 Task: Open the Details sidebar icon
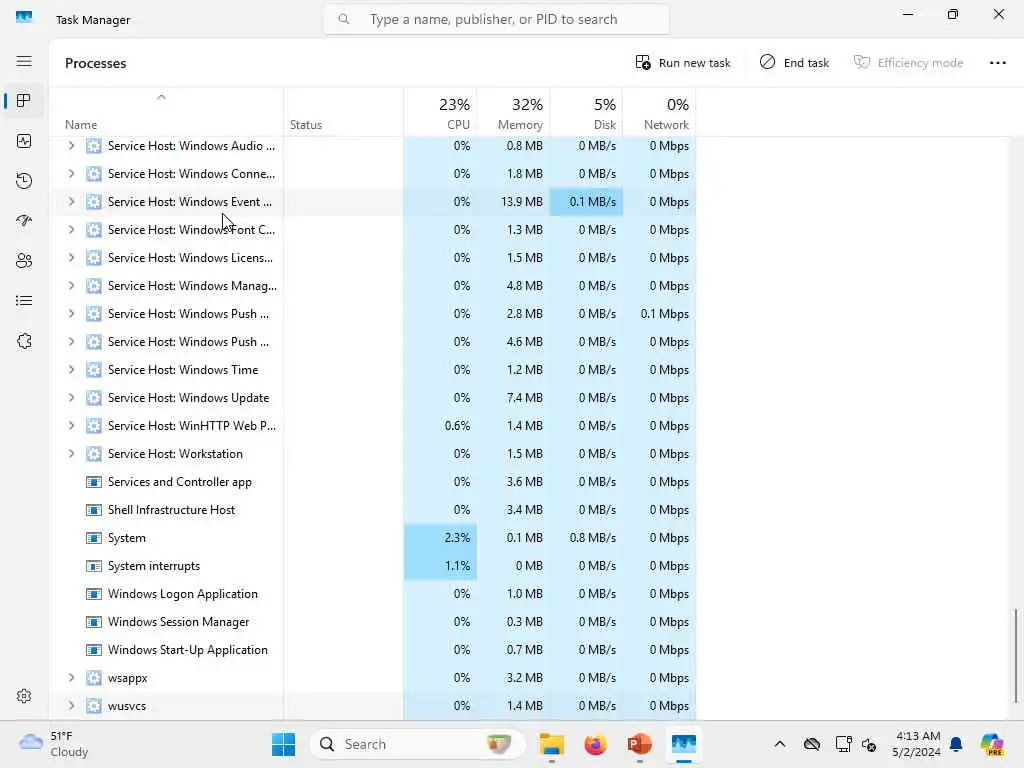[24, 301]
